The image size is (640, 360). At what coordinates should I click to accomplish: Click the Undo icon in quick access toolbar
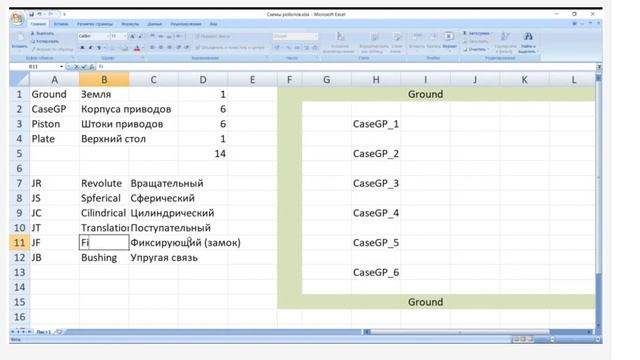[x=40, y=14]
